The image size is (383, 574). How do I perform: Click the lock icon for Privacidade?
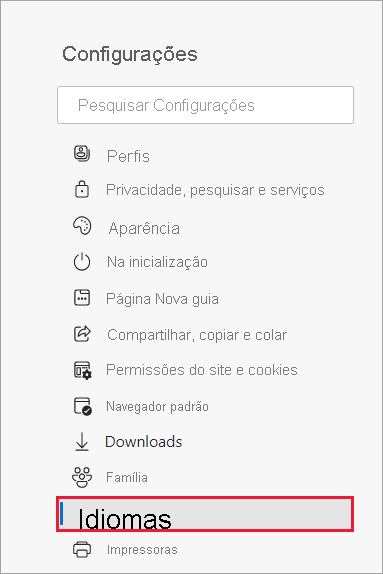coord(82,189)
